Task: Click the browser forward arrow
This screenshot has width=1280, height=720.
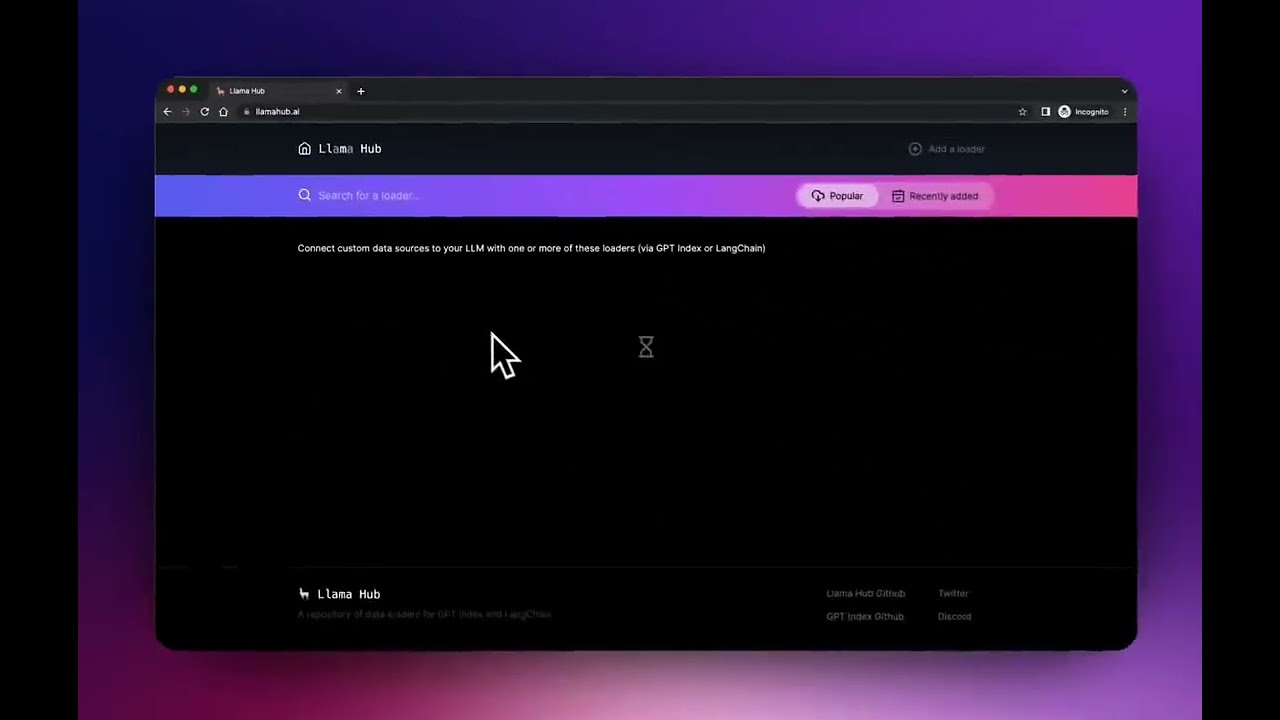Action: coord(186,112)
